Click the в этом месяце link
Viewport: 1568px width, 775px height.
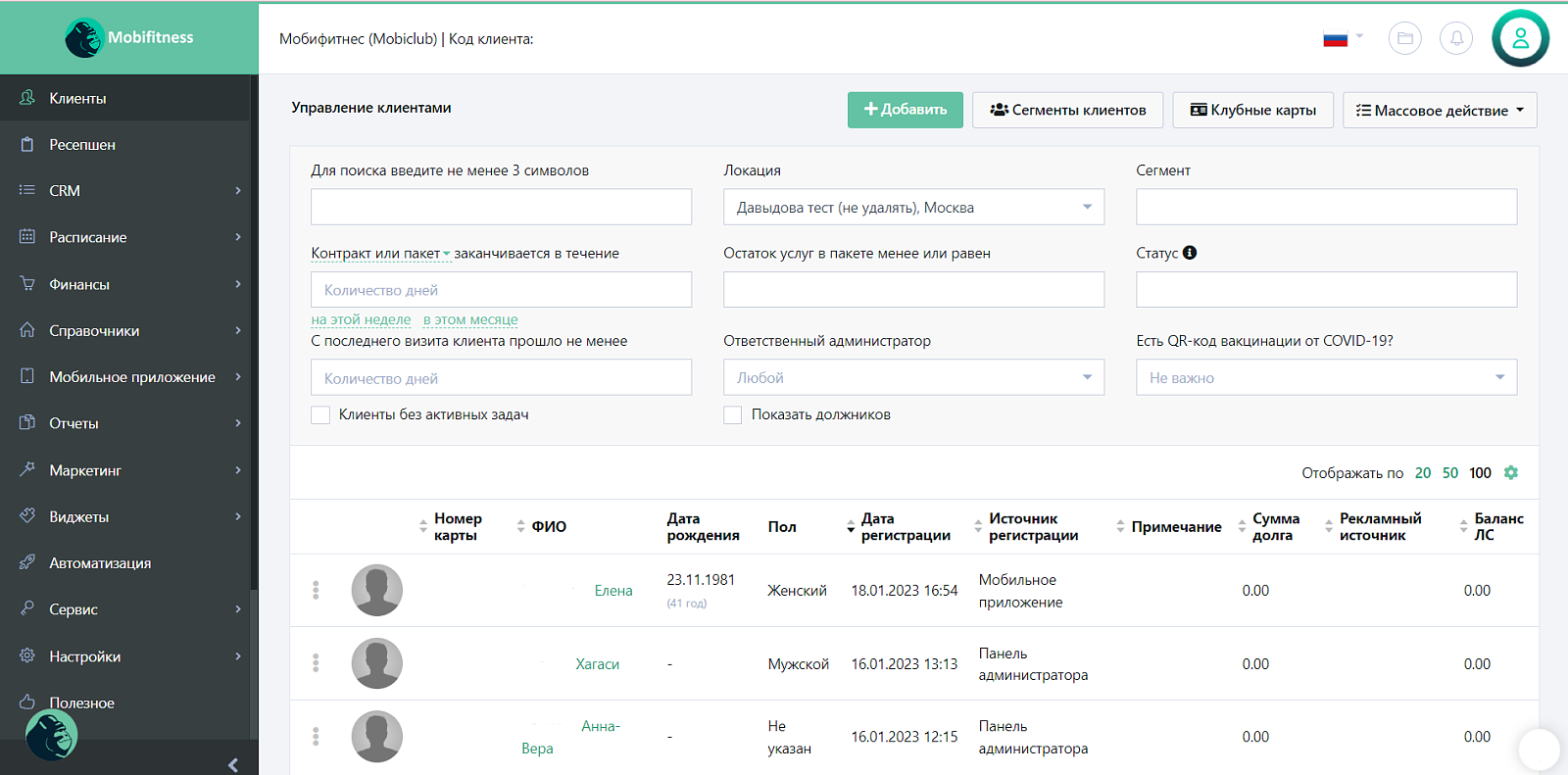point(470,319)
